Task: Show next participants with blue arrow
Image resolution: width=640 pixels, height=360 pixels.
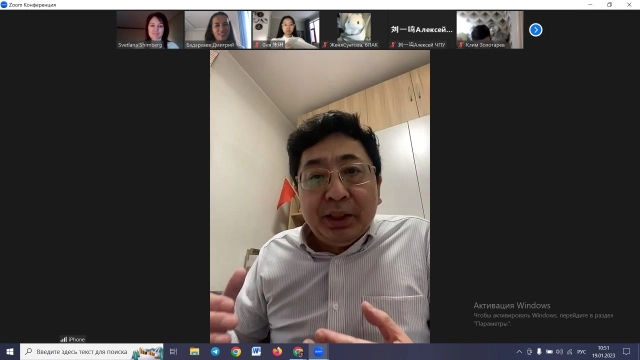Action: (x=536, y=30)
